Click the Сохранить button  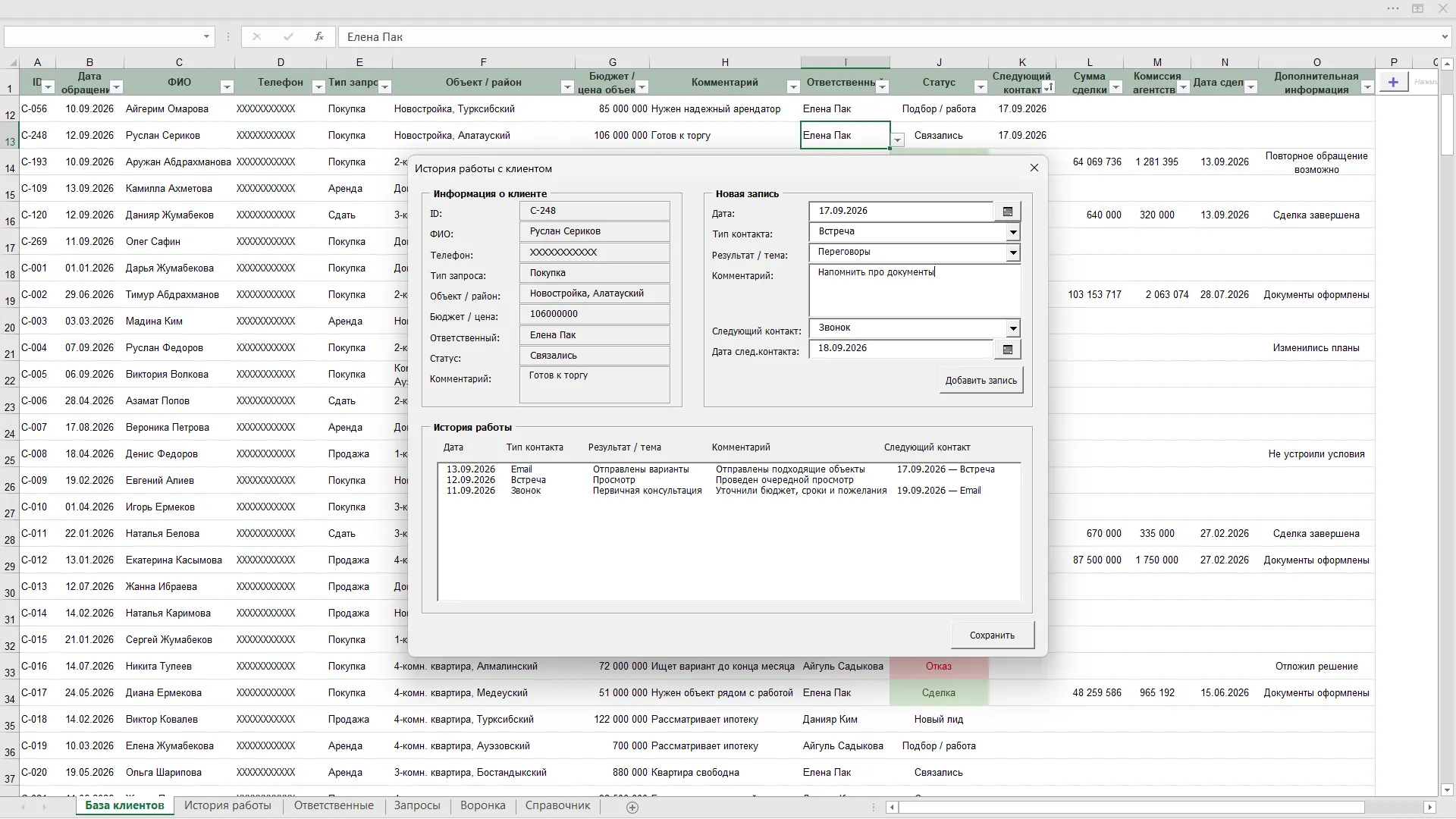click(992, 635)
